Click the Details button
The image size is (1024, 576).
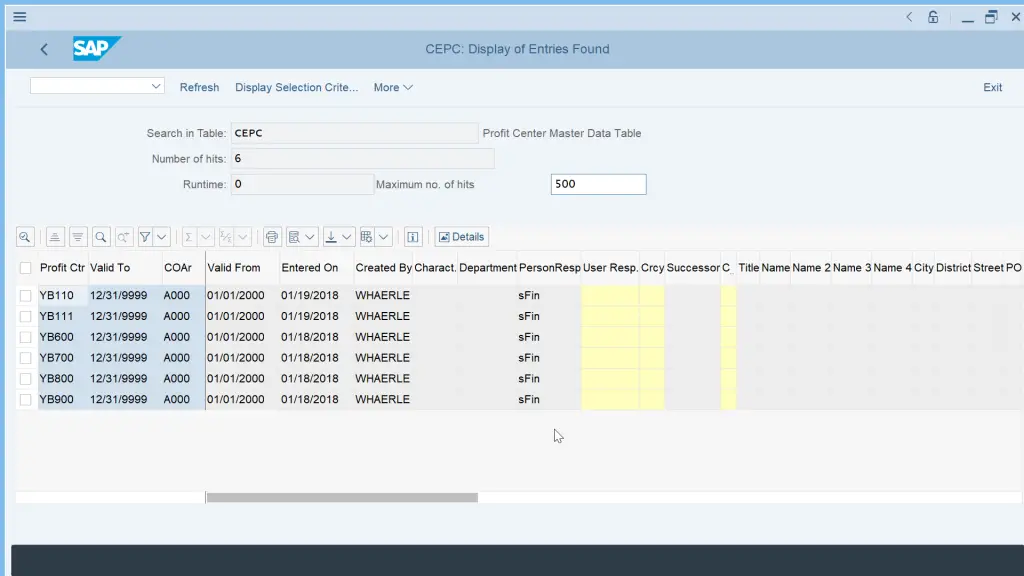[461, 236]
